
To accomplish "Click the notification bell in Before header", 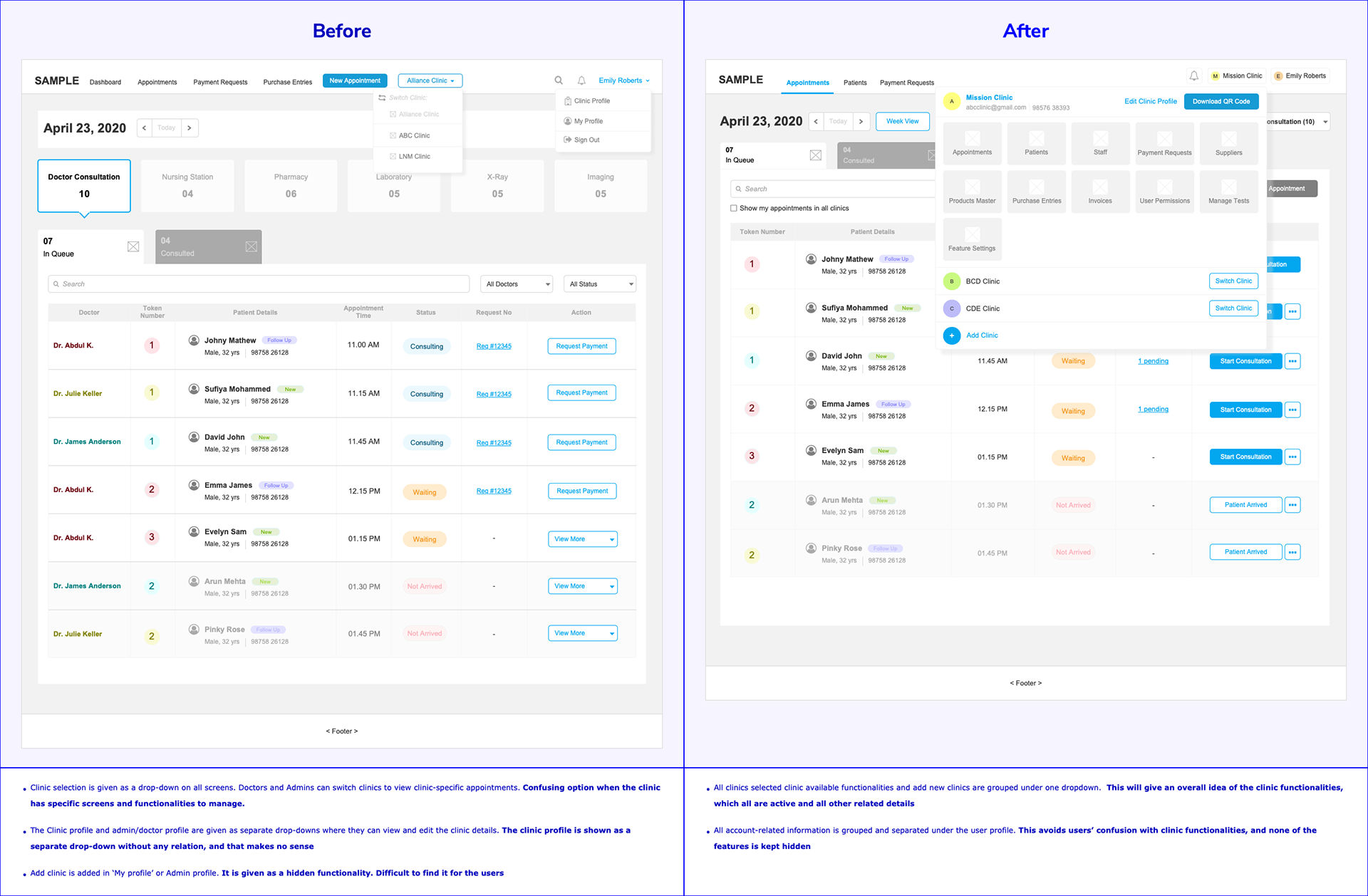I will click(581, 80).
